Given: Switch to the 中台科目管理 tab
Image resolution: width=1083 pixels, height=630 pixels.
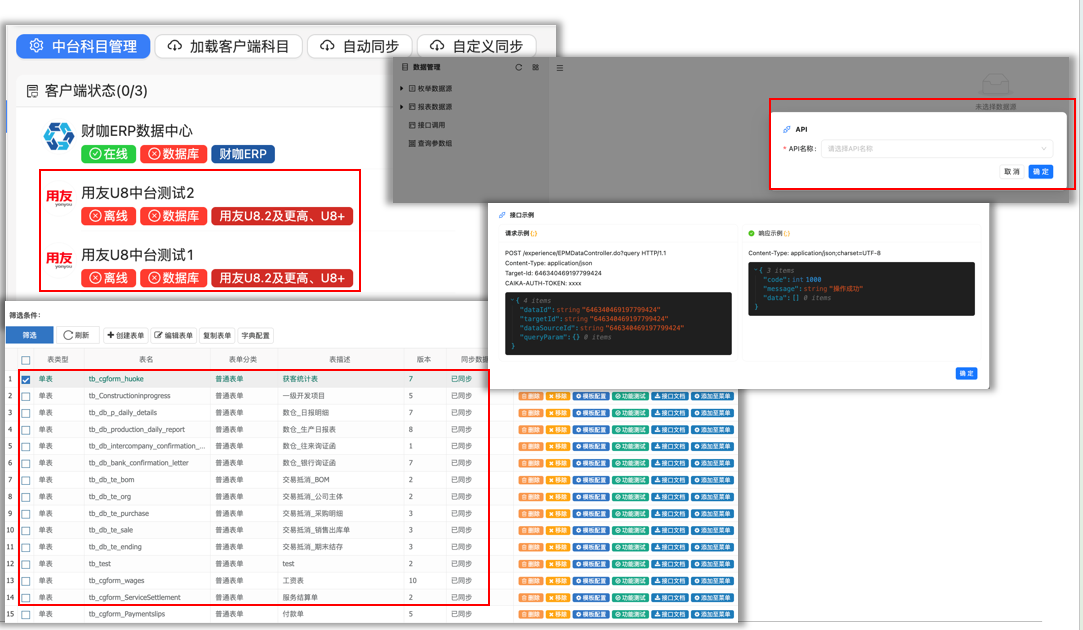Looking at the screenshot, I should (x=83, y=46).
